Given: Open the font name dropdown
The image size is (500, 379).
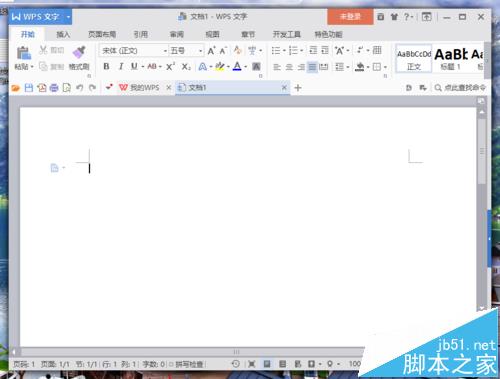Looking at the screenshot, I should tap(165, 51).
